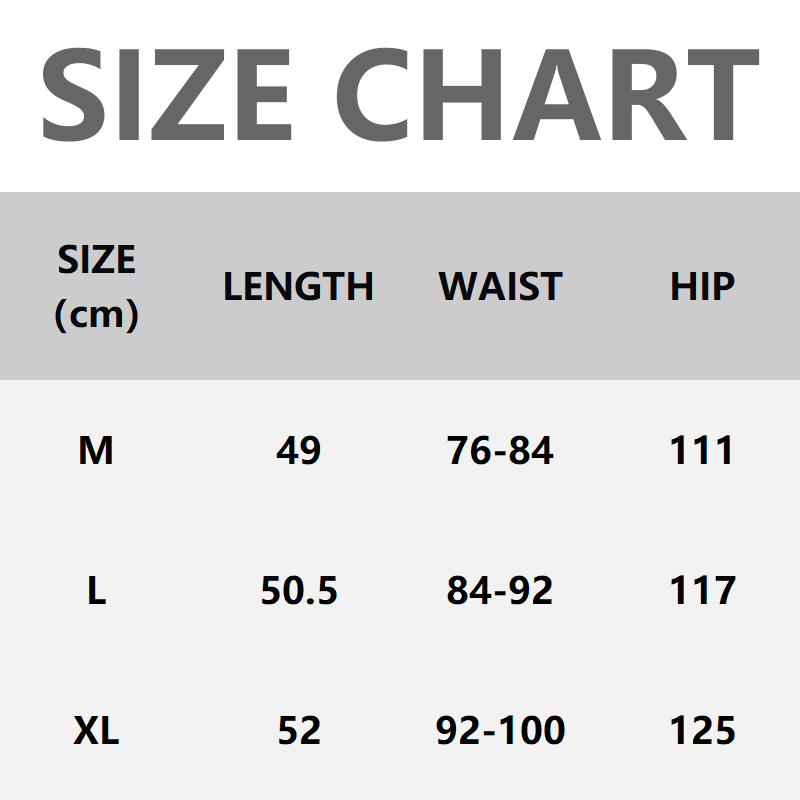Image resolution: width=800 pixels, height=800 pixels.
Task: Select length value 52 for size XL
Action: pos(298,732)
